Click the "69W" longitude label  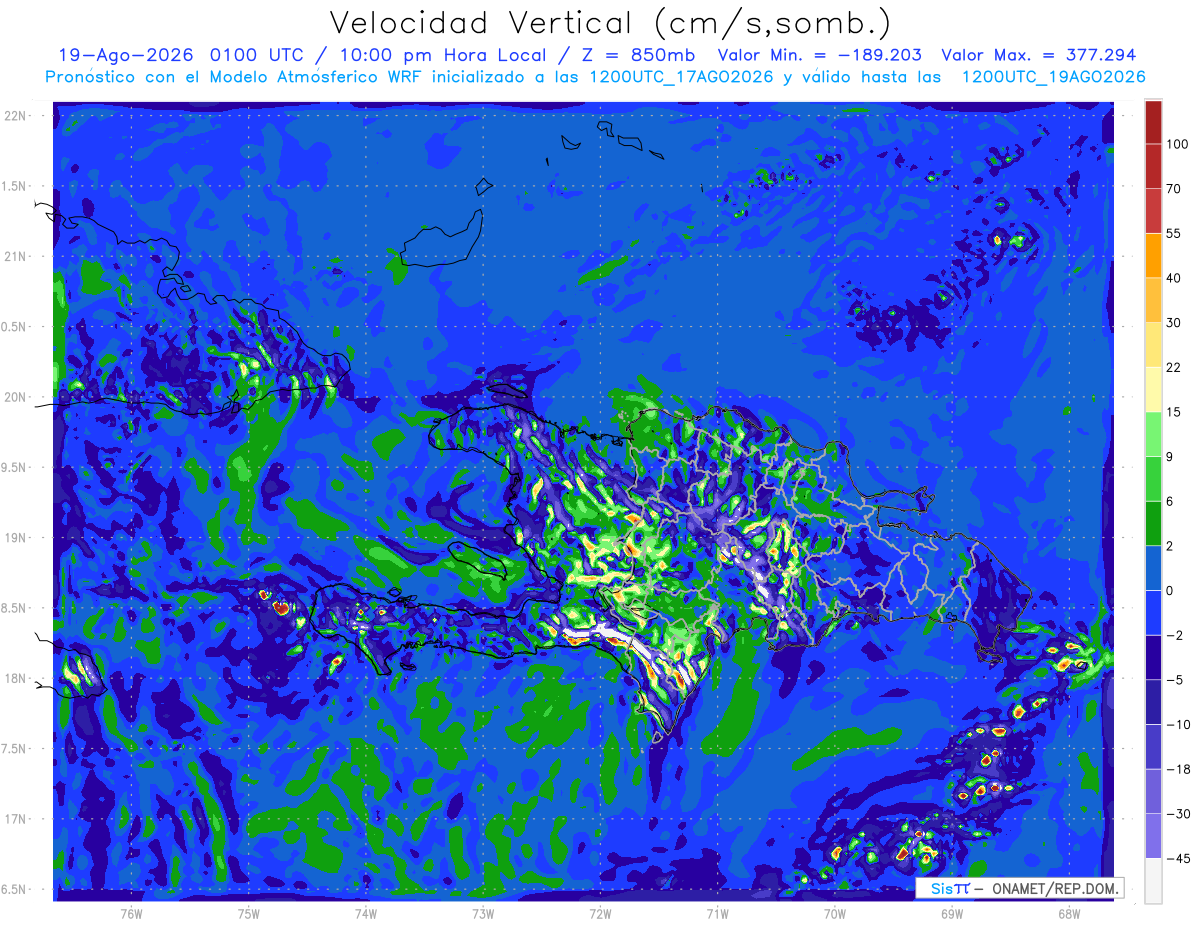point(951,912)
